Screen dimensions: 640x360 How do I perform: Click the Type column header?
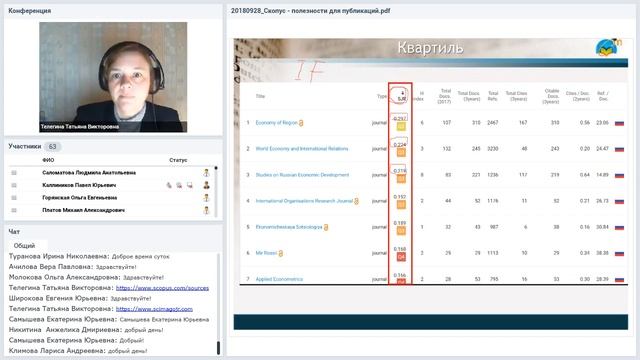[381, 96]
